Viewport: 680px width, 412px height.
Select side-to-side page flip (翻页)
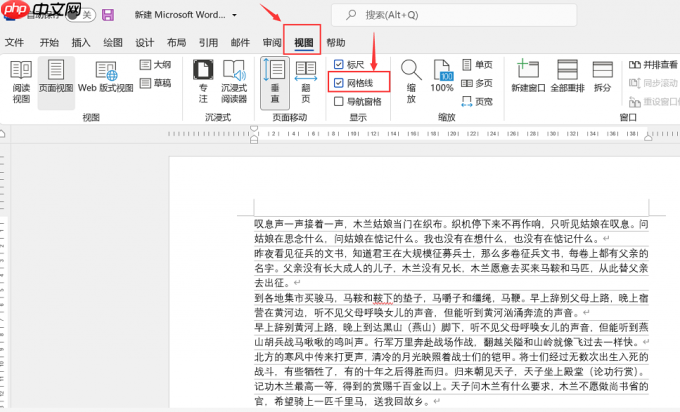coord(306,82)
